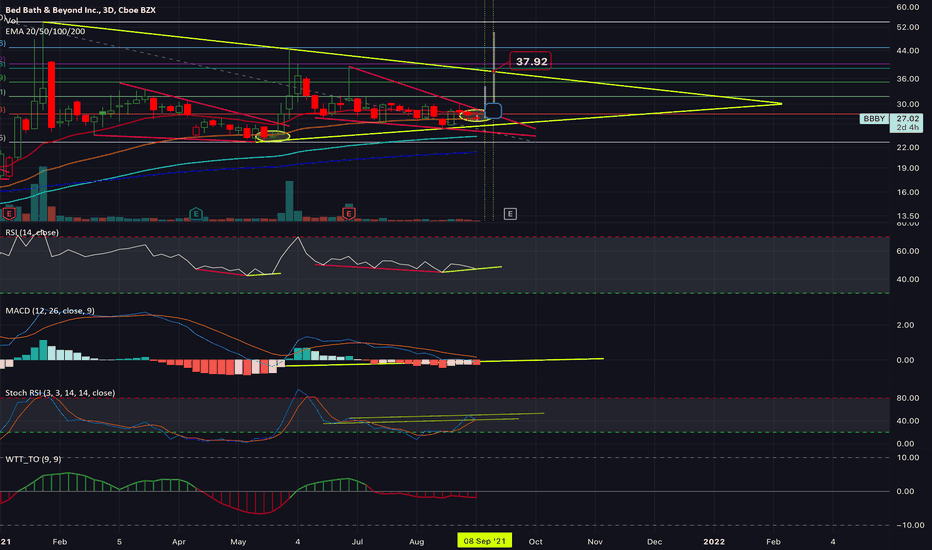The width and height of the screenshot is (932, 550).
Task: Click the Dec label on the time axis
Action: tap(654, 542)
